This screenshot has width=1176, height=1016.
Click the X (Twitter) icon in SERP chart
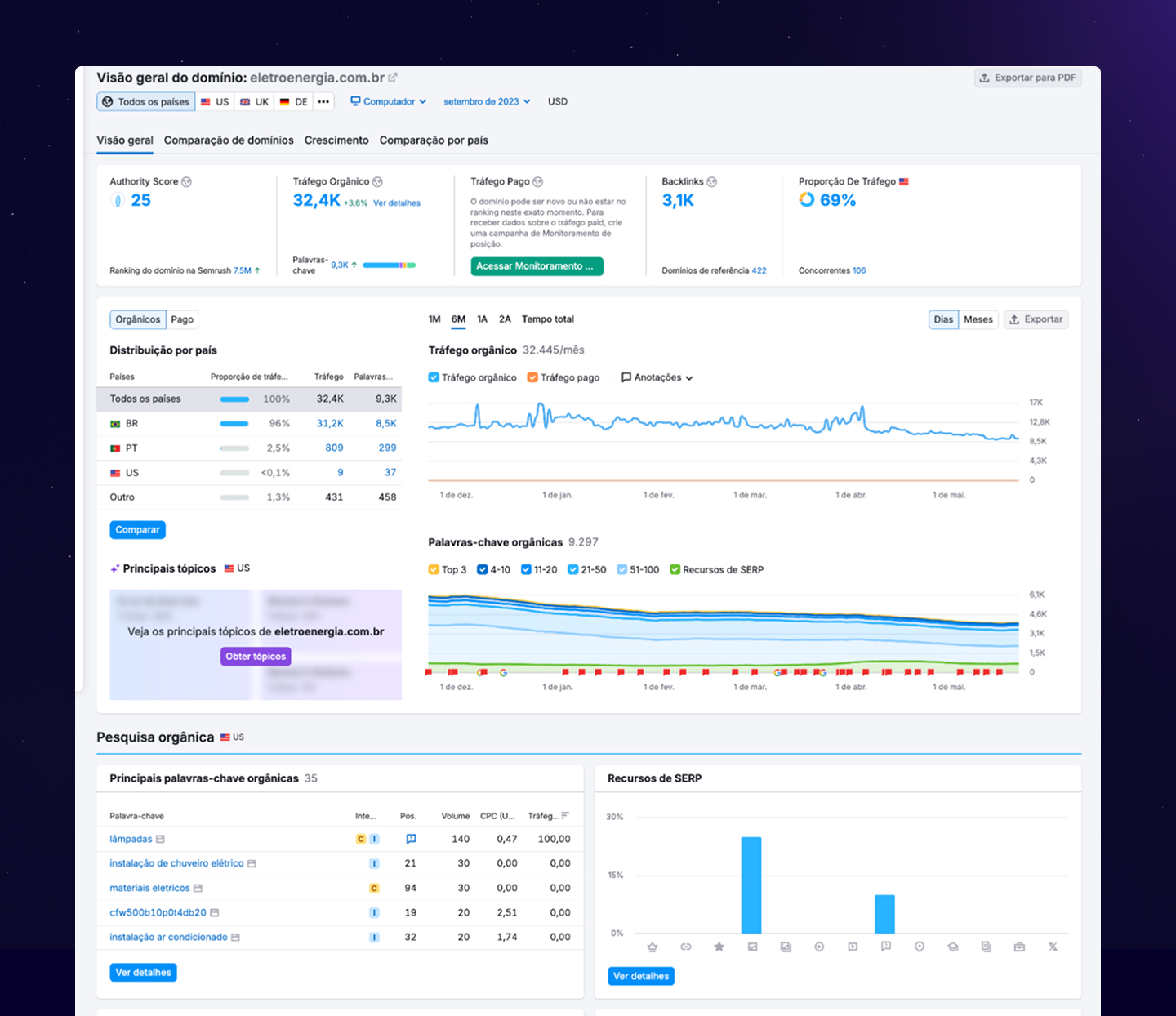pos(1053,947)
